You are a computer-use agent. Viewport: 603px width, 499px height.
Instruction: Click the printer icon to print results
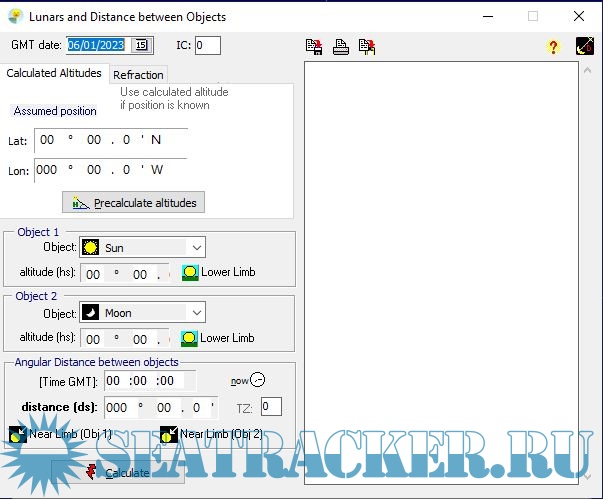[341, 46]
